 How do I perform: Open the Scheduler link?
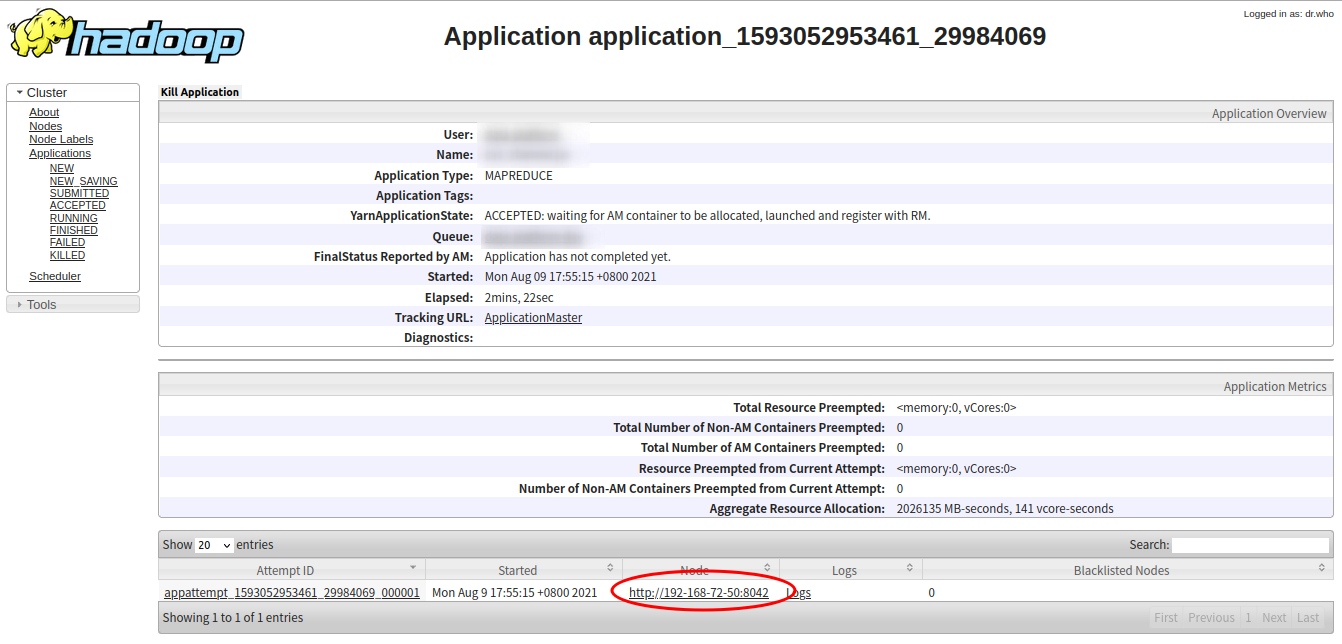tap(55, 276)
